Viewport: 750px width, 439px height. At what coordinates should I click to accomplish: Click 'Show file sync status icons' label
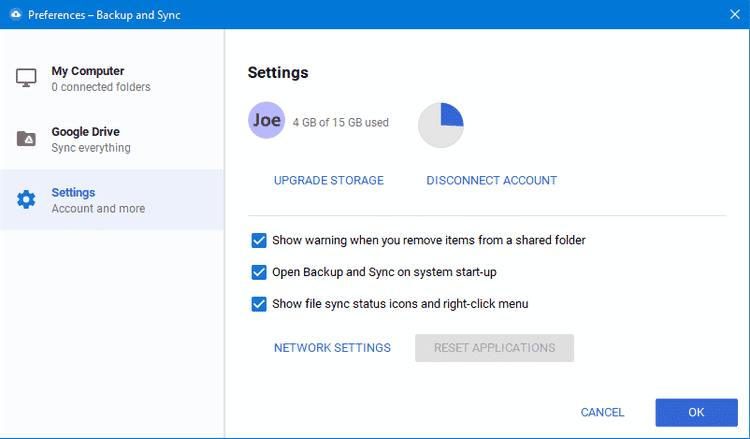point(400,304)
